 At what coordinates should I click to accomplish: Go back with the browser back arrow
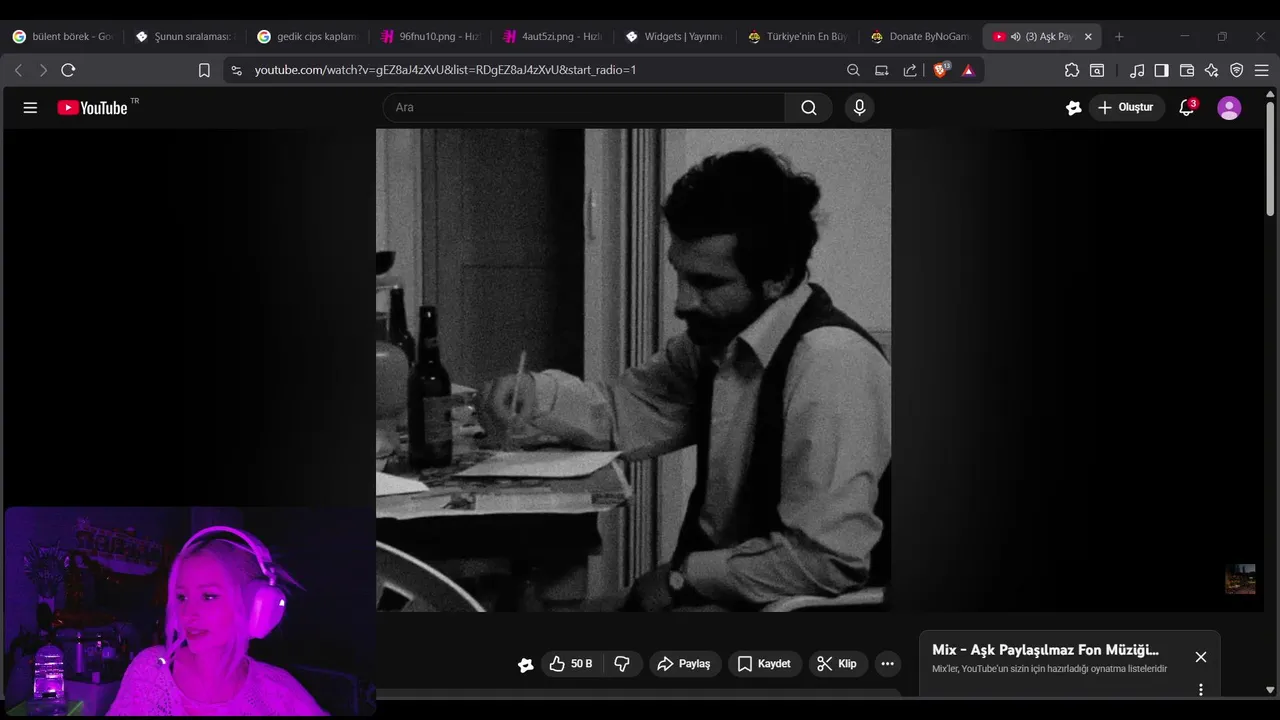pyautogui.click(x=18, y=70)
